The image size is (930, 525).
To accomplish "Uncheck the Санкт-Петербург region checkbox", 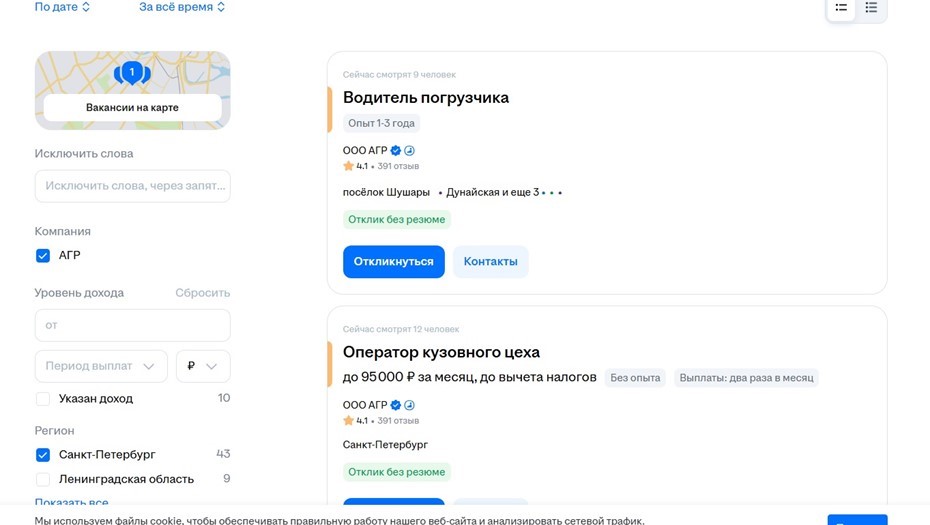I will coord(43,455).
